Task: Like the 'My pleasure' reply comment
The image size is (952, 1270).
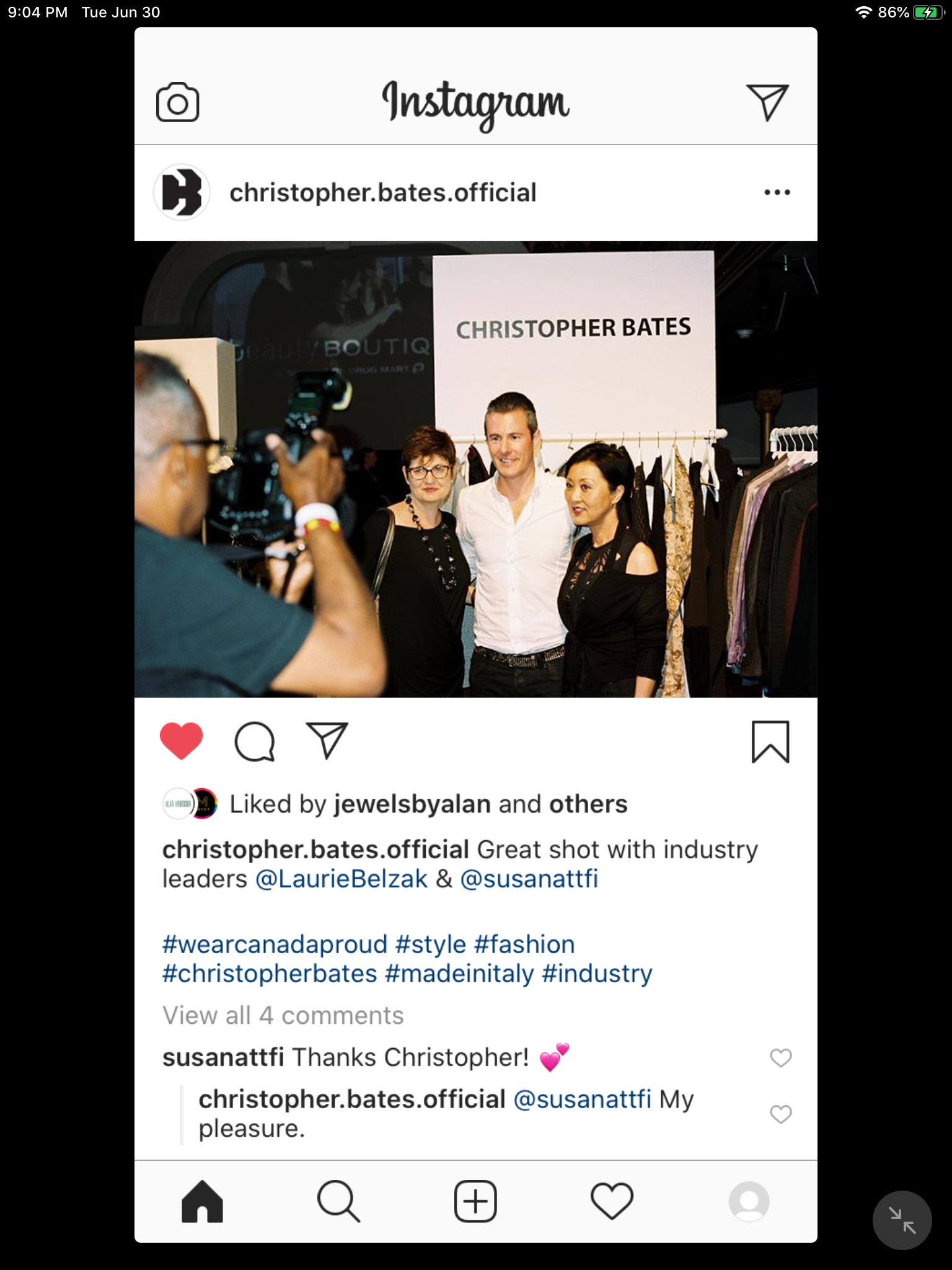Action: point(781,1114)
